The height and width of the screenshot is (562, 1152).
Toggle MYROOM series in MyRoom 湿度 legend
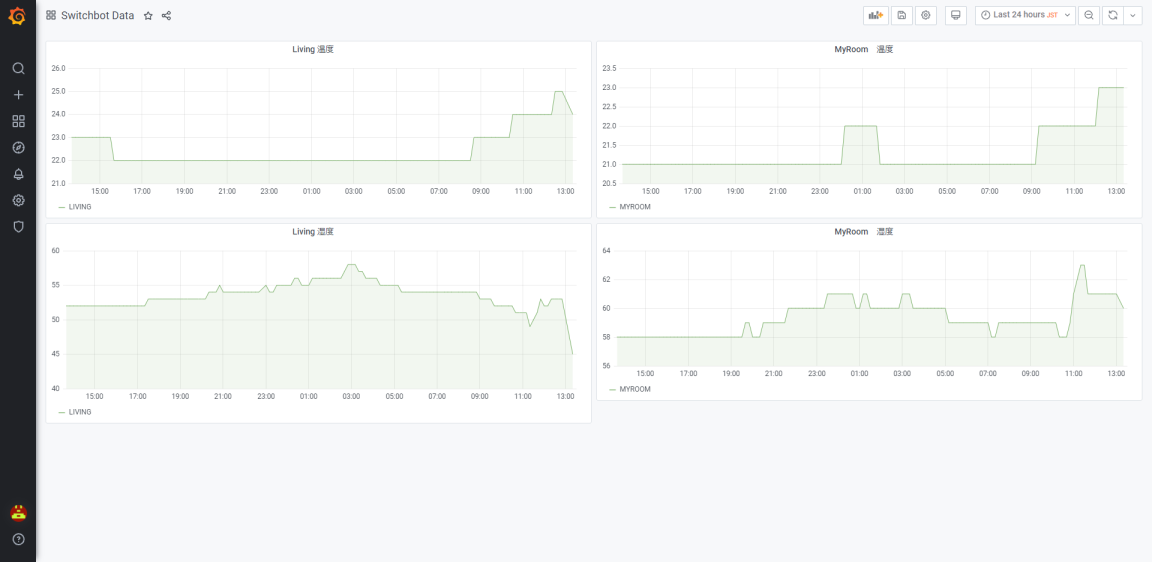634,389
